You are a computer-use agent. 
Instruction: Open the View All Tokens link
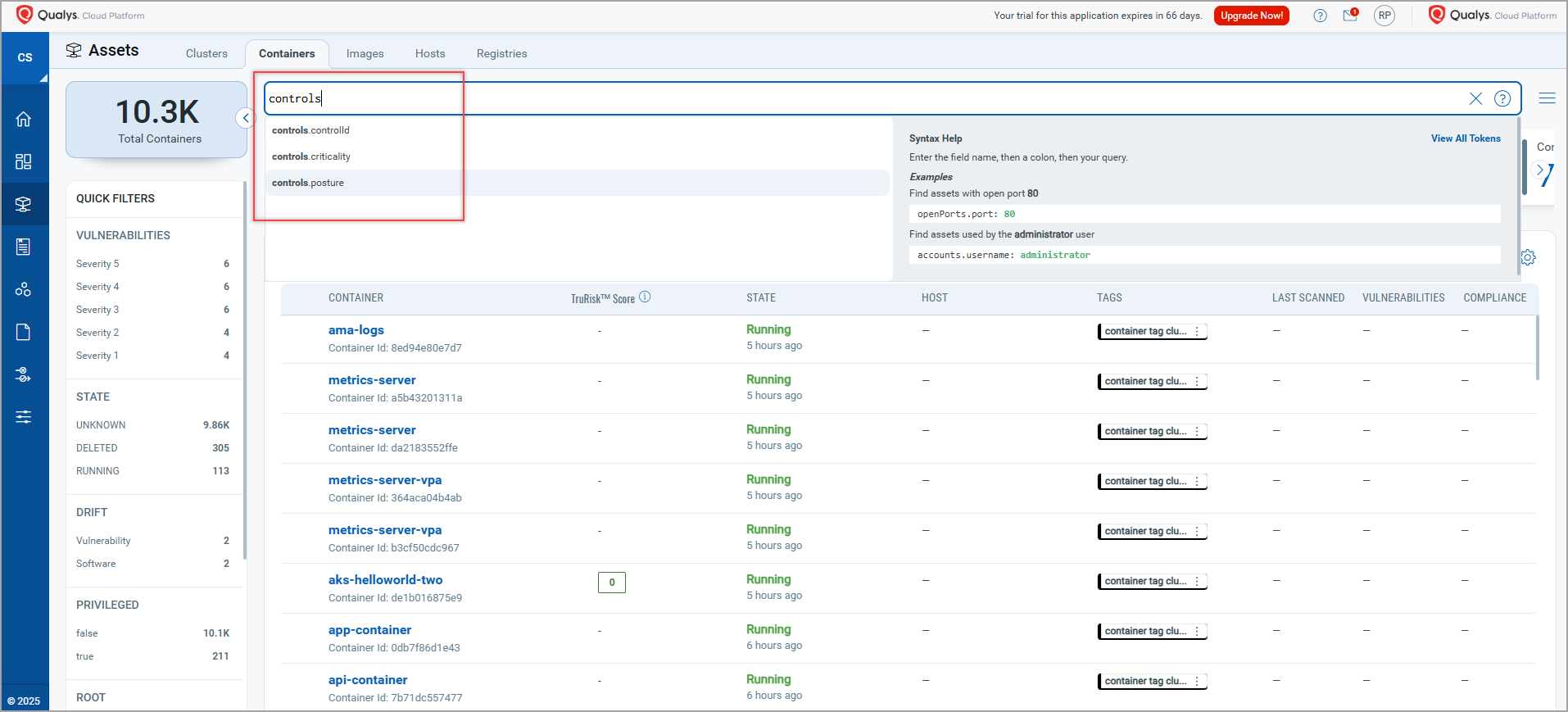[1465, 138]
